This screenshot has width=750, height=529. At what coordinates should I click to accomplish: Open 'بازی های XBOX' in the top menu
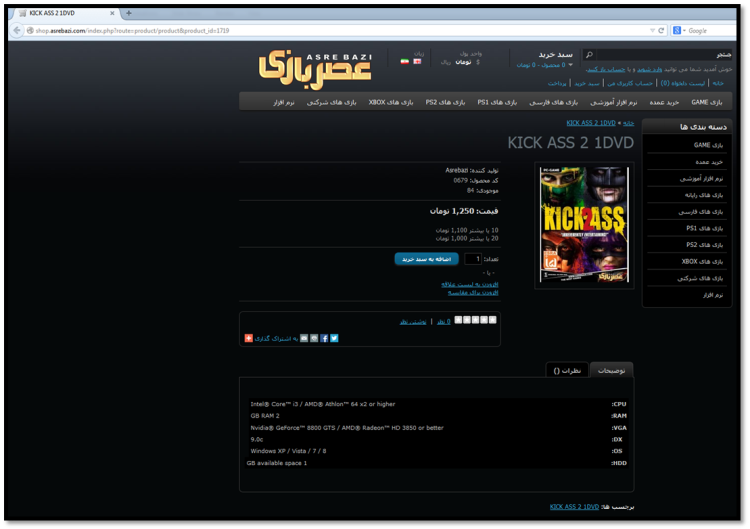pos(391,102)
